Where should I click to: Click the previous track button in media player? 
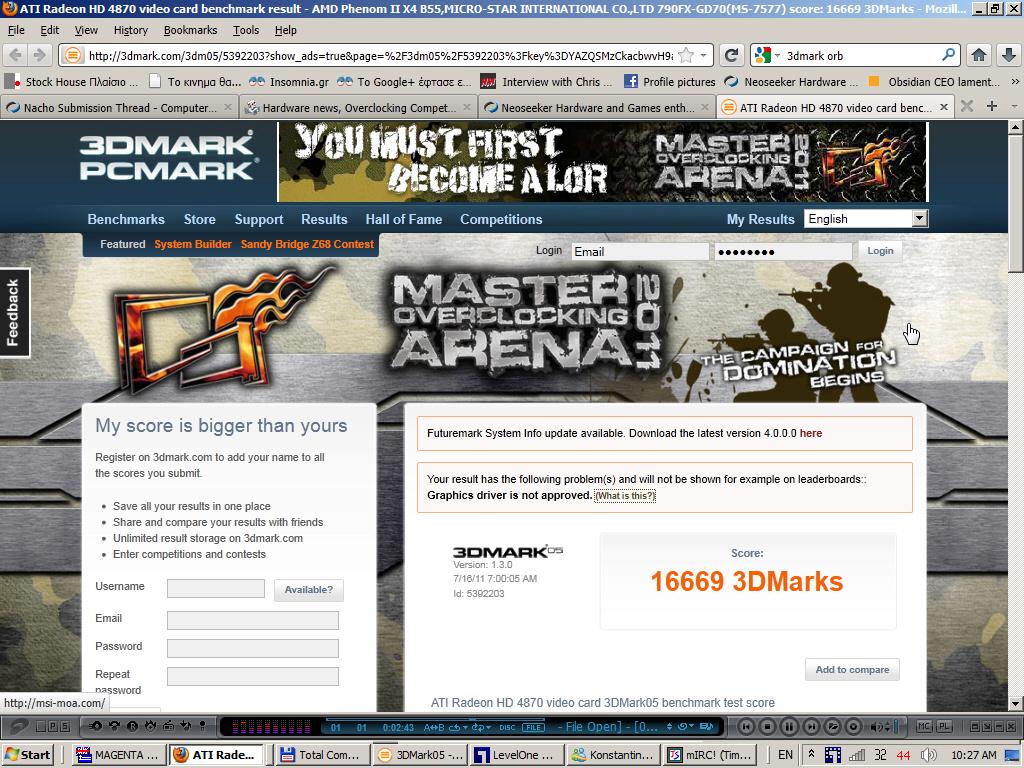tap(748, 726)
